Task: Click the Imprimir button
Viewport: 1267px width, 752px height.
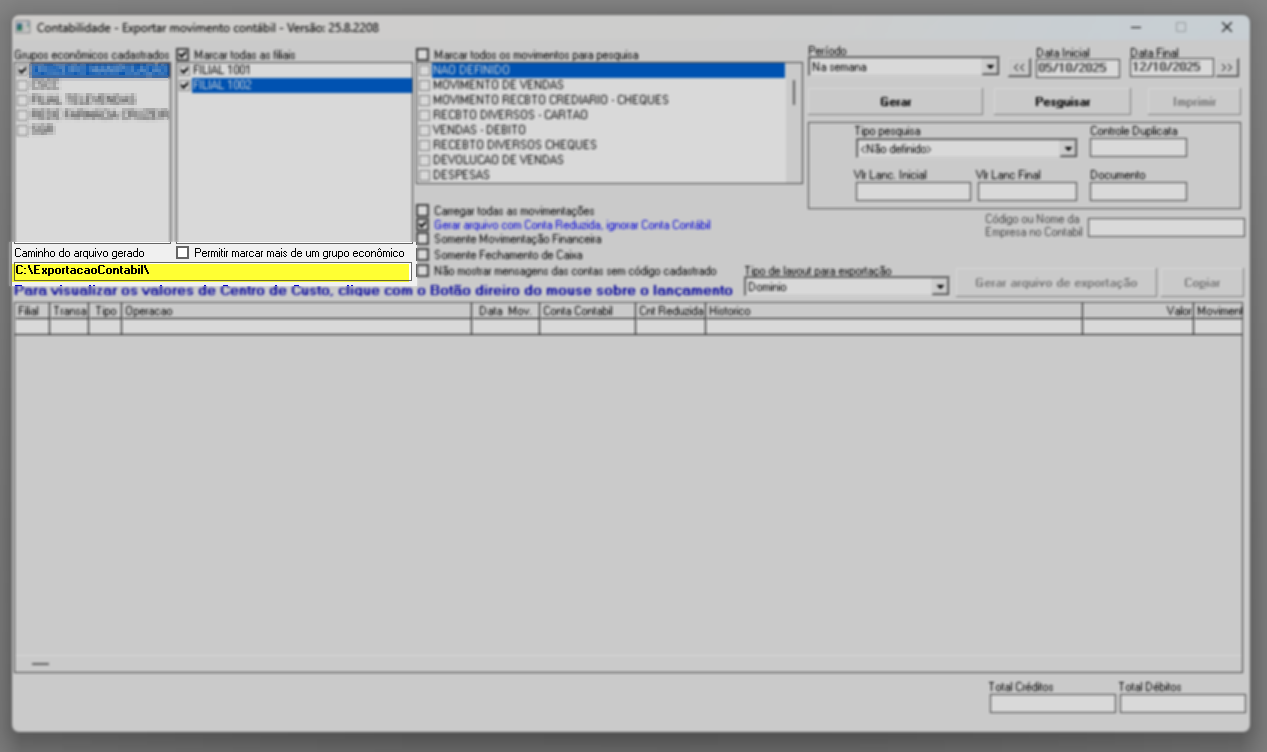Action: pos(1194,102)
